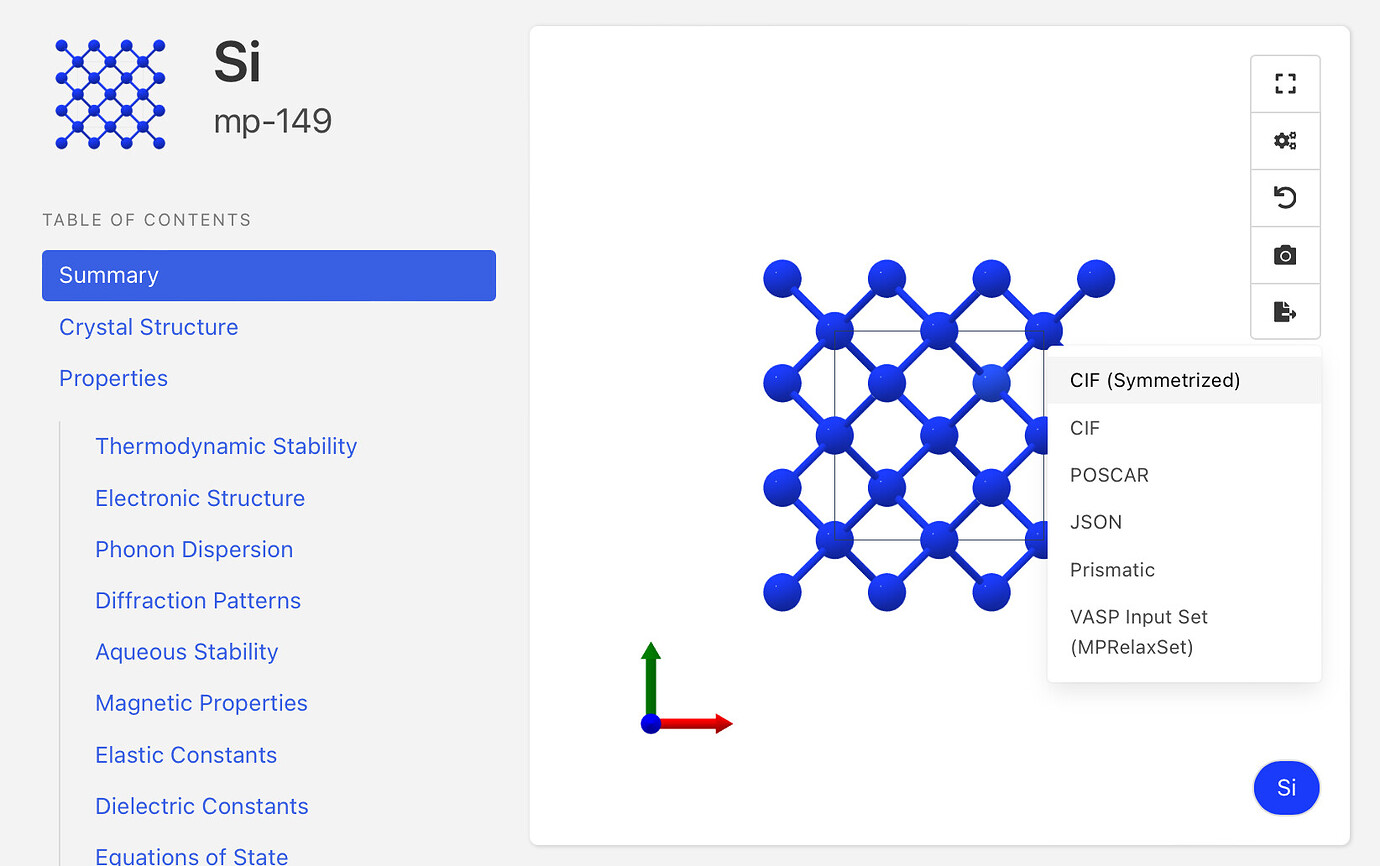Screen dimensions: 1380x866
Task: Capture structure image with camera icon
Action: tap(1285, 255)
